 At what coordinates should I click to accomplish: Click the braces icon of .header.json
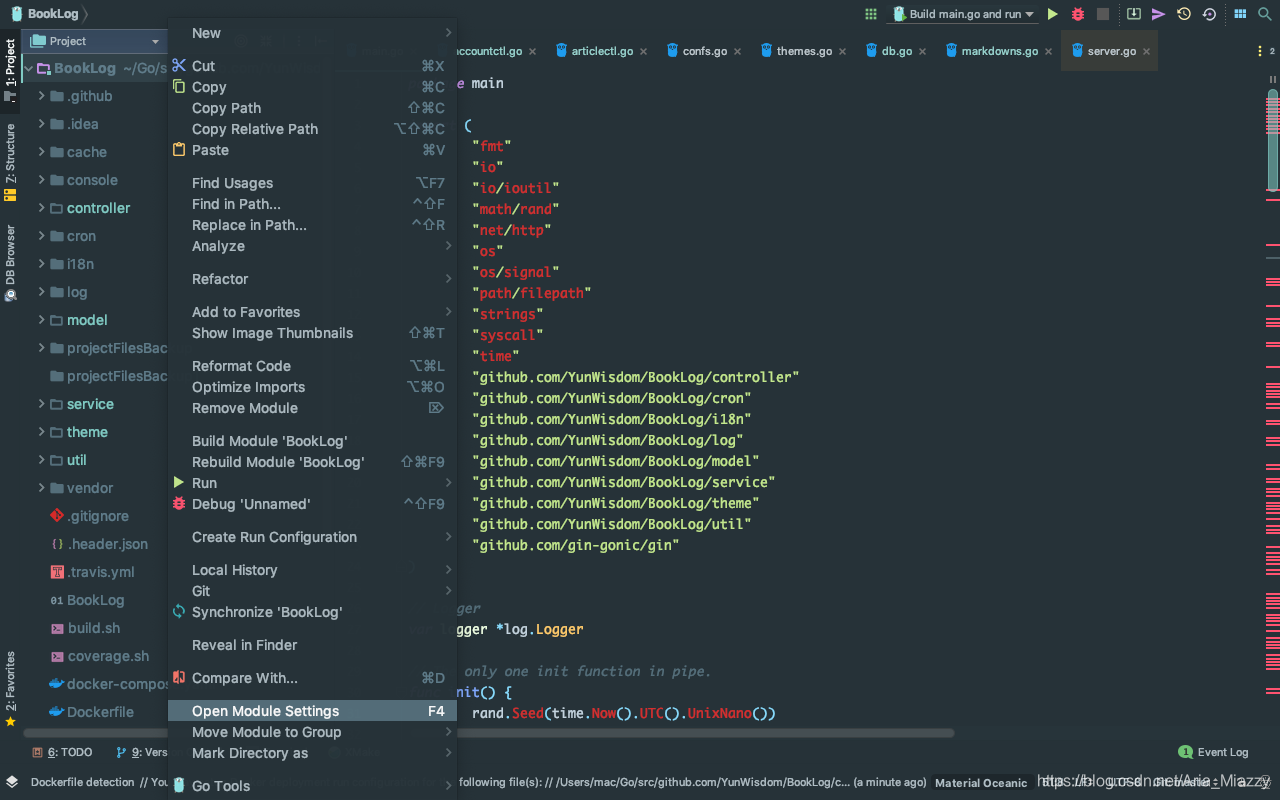pyautogui.click(x=57, y=544)
